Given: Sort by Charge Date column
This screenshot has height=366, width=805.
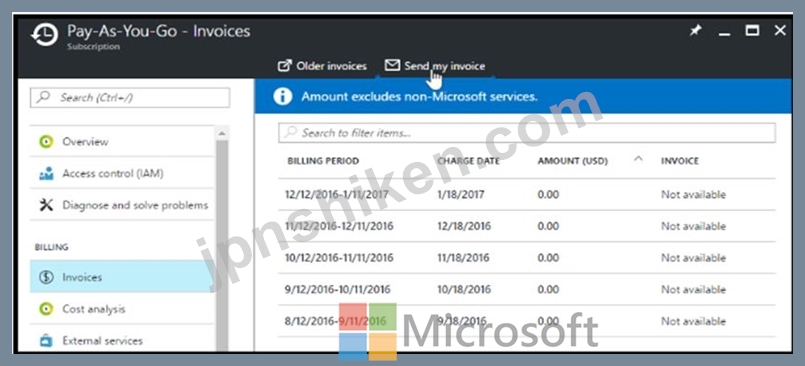Looking at the screenshot, I should point(468,161).
